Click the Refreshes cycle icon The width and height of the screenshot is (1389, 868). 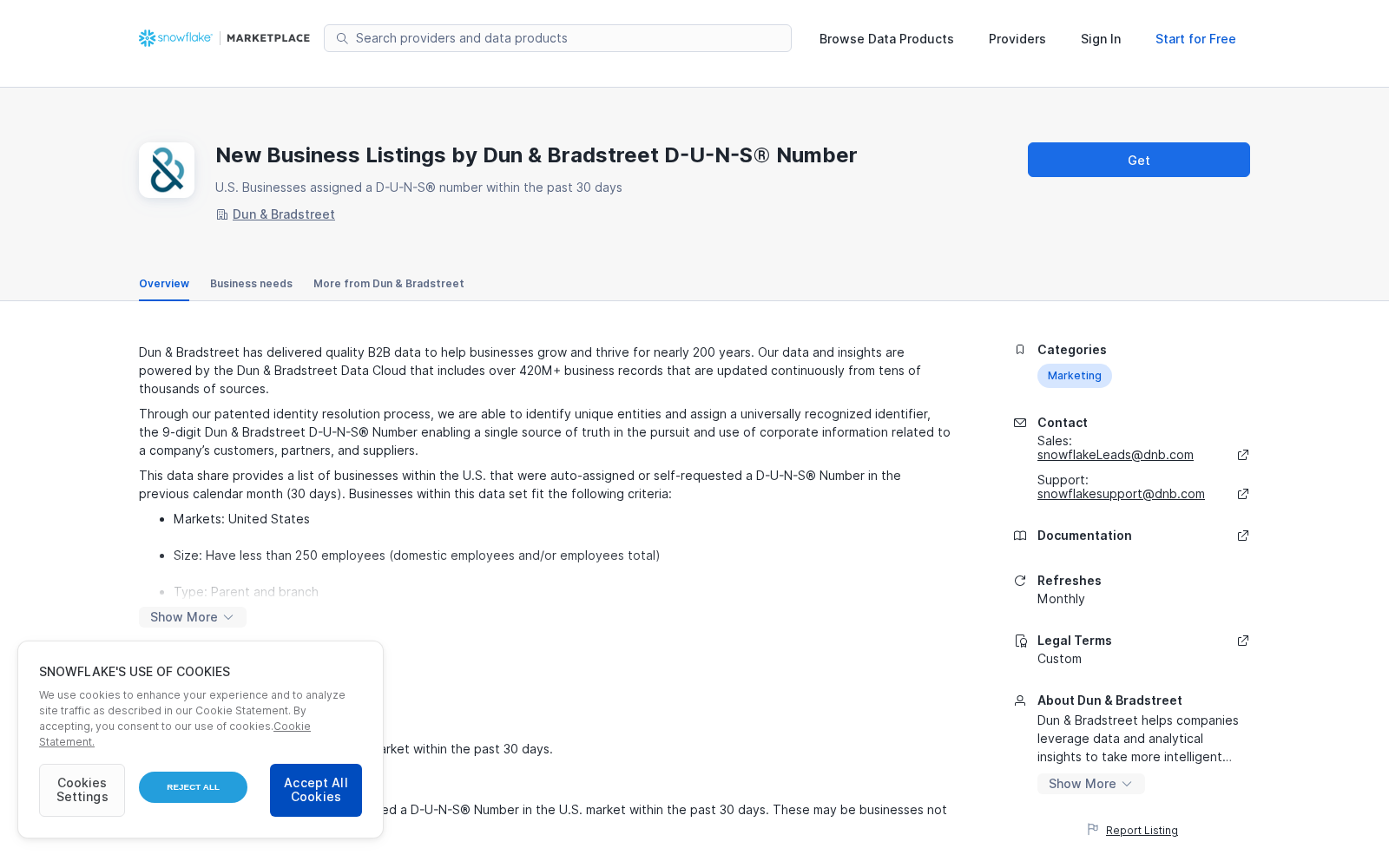tap(1020, 581)
